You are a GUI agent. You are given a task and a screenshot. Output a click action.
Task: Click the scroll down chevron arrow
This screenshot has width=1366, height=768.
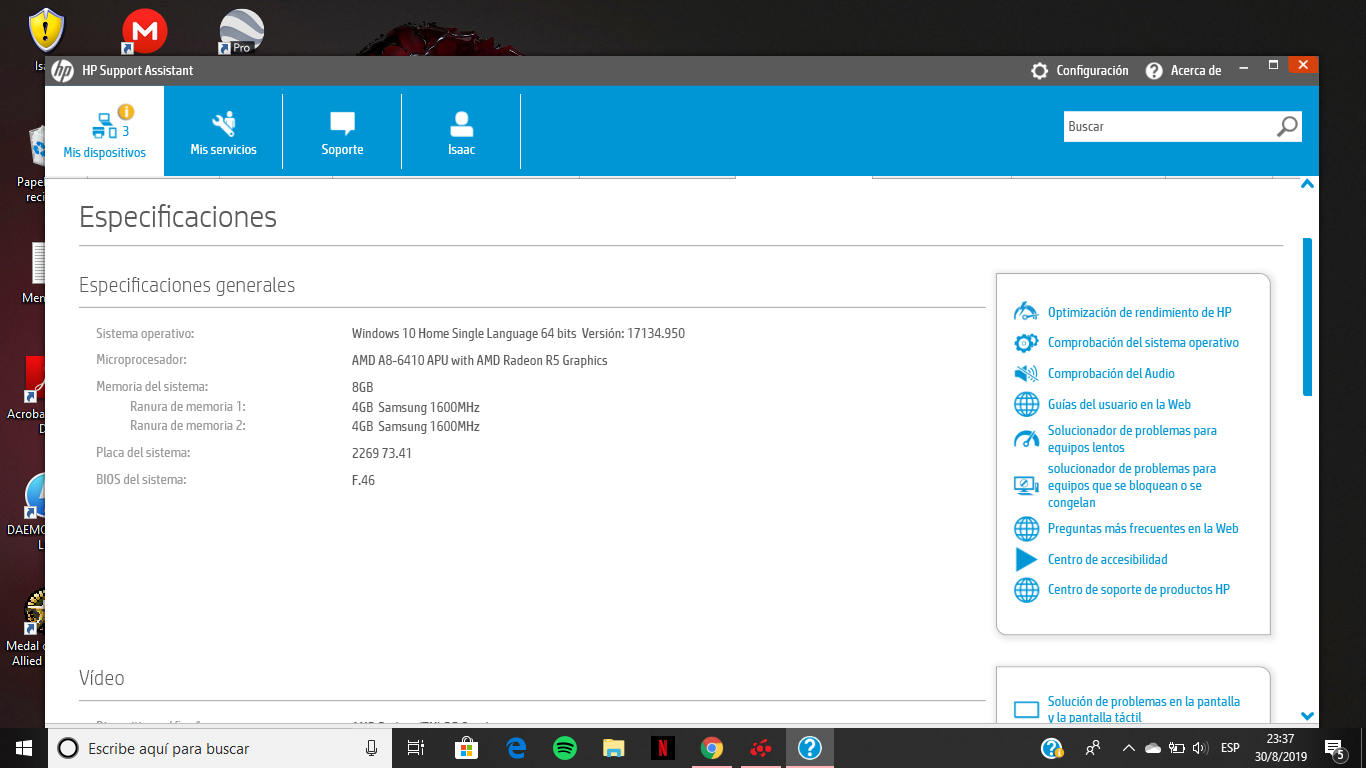pyautogui.click(x=1307, y=716)
